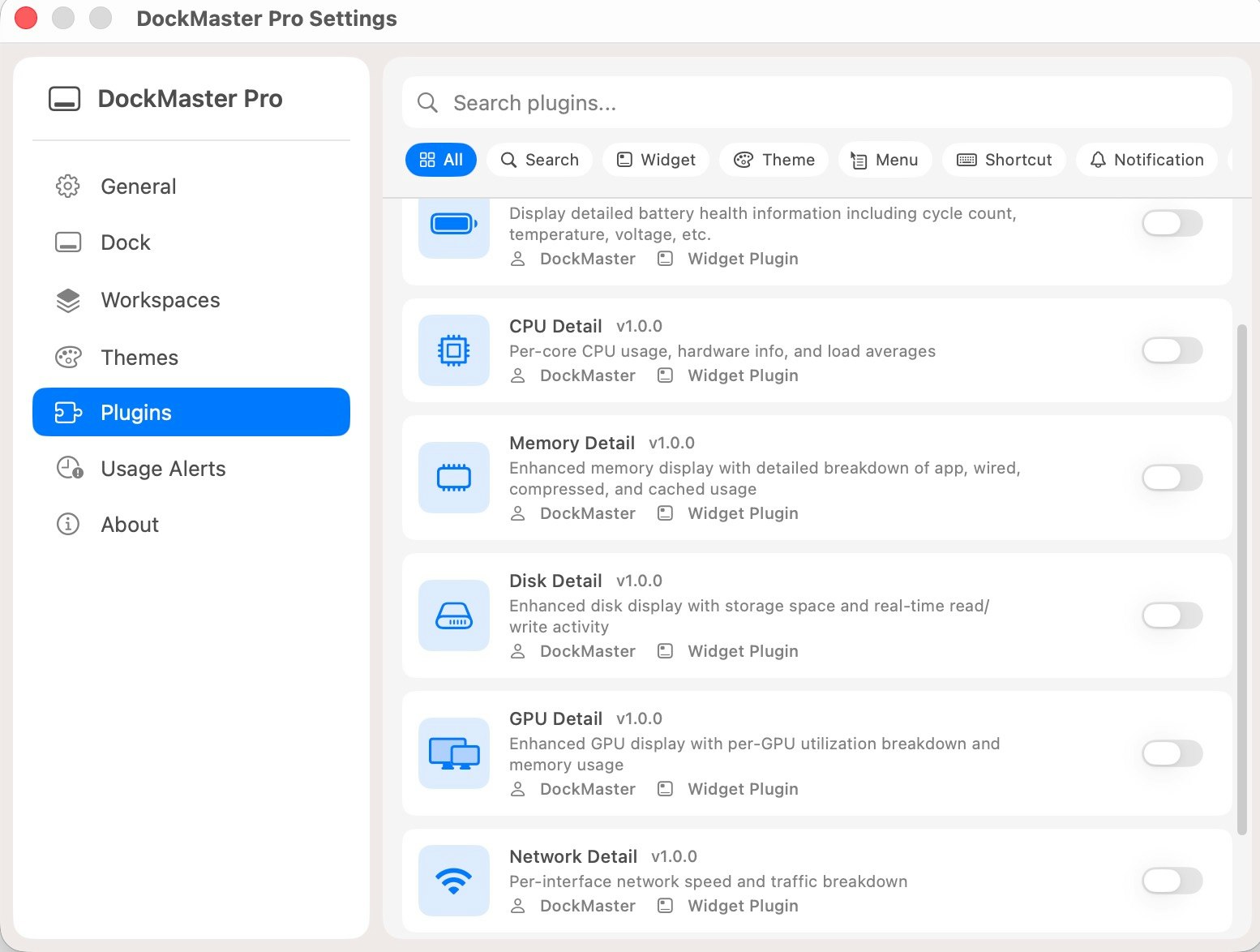Click the Network Detail plugin title

[x=573, y=856]
